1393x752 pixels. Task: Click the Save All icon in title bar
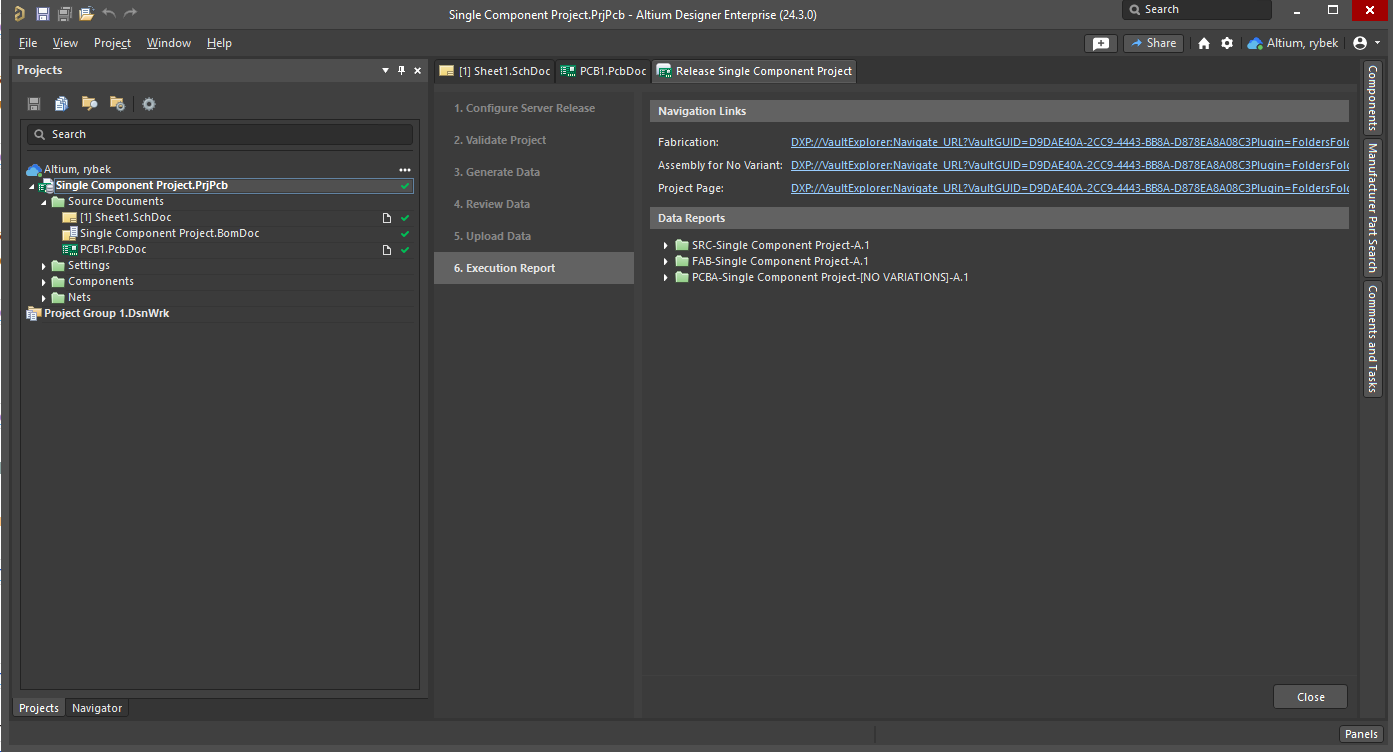[64, 14]
